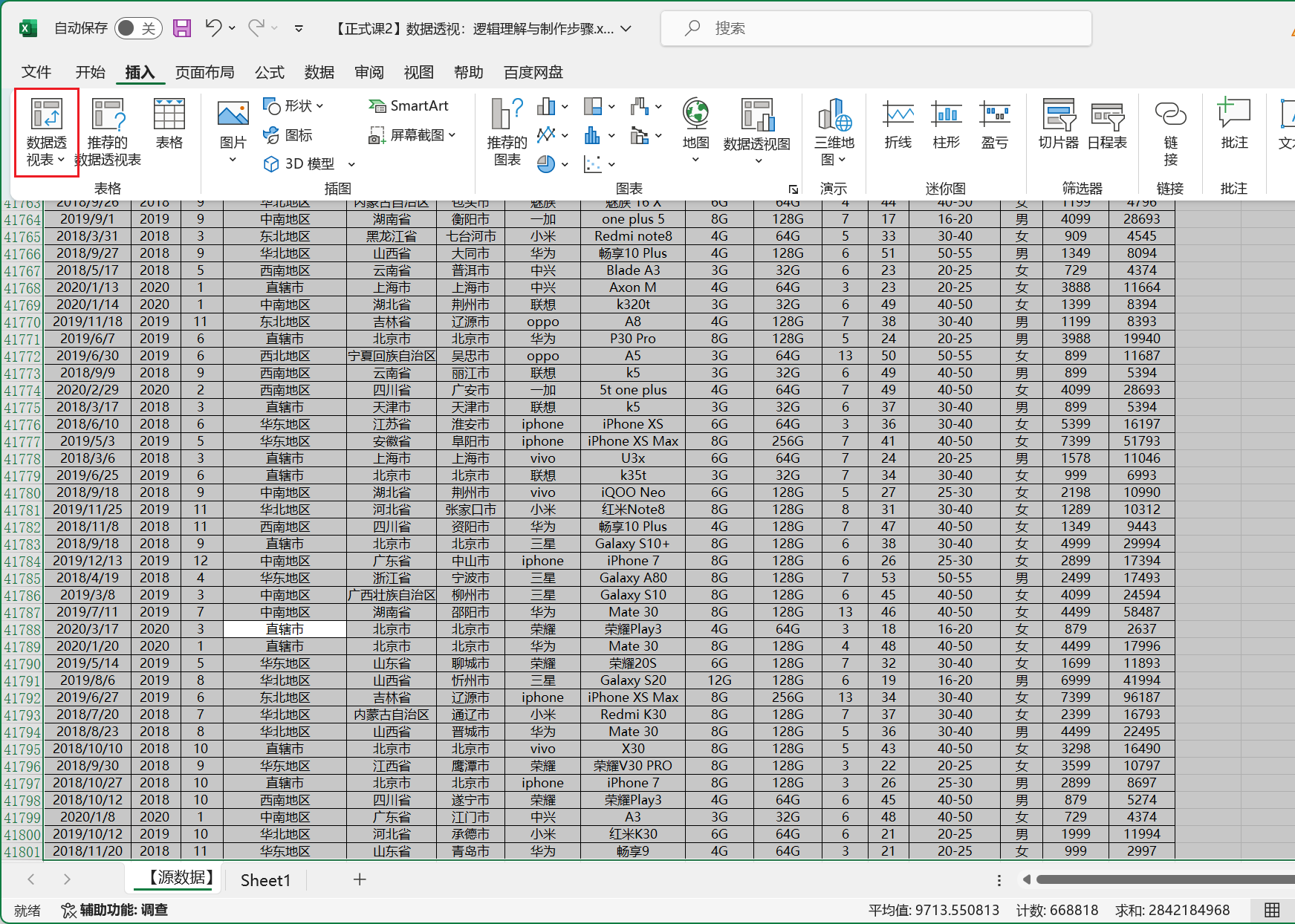Image resolution: width=1295 pixels, height=924 pixels.
Task: Open the File (文件) tab
Action: 36,72
